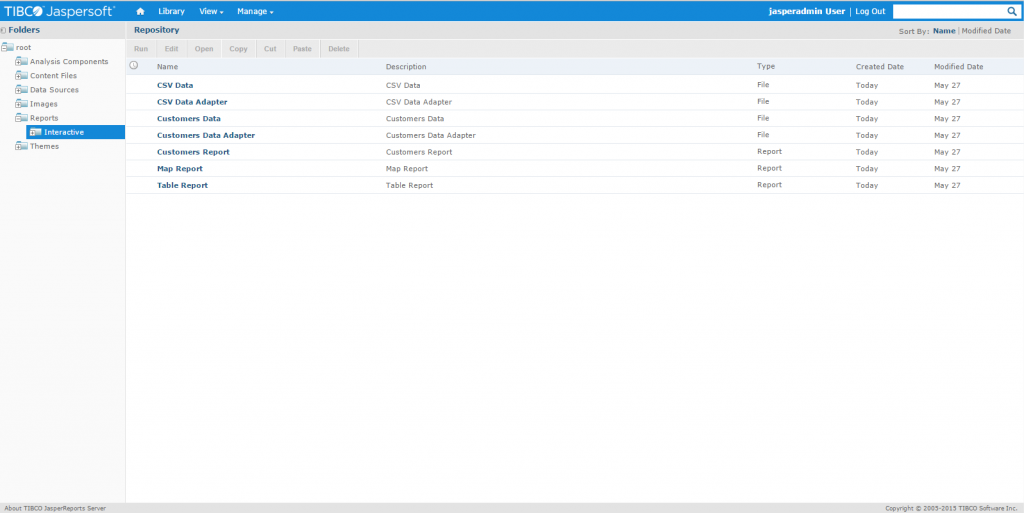Click 'Map Report' description cell
This screenshot has width=1024, height=513.
coord(407,169)
